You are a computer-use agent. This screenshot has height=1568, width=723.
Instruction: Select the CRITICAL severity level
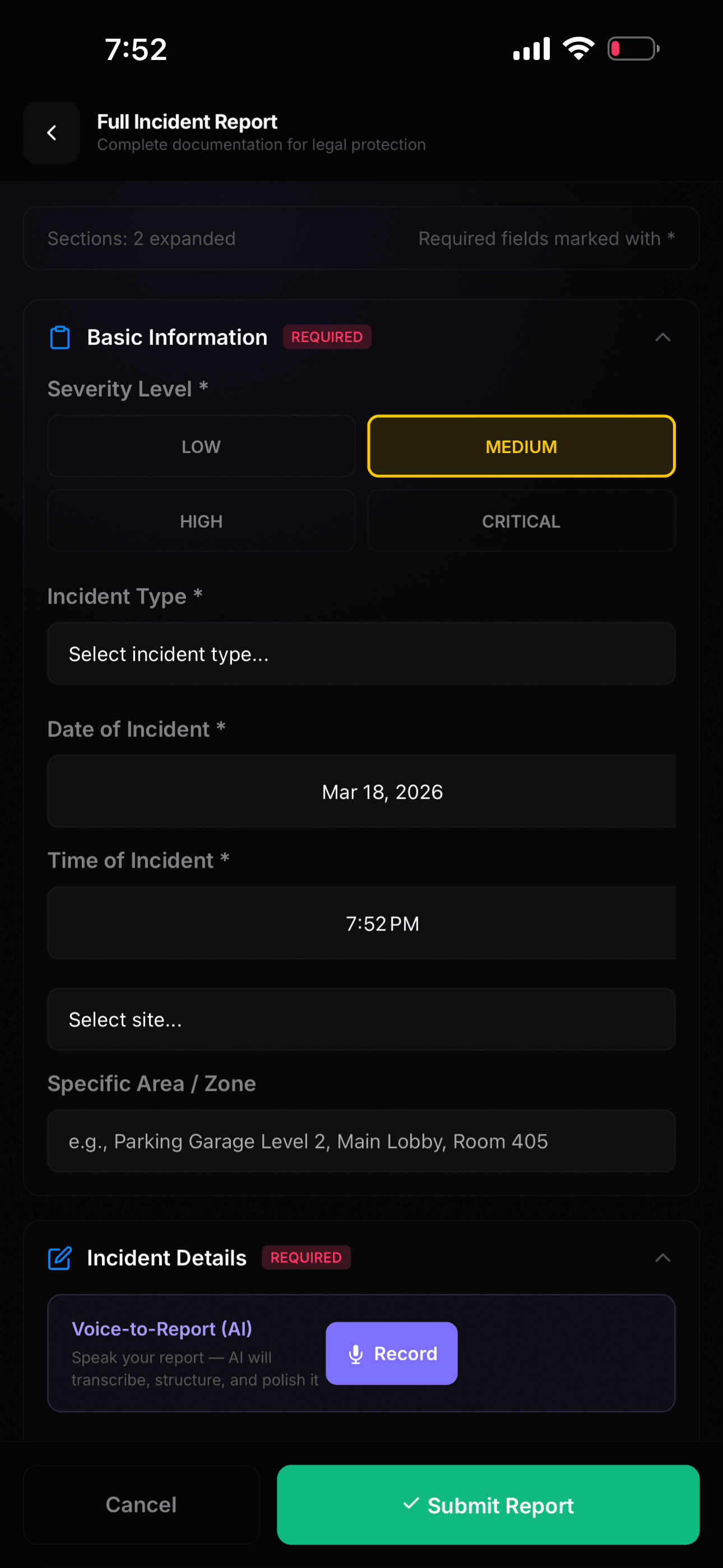pos(521,521)
